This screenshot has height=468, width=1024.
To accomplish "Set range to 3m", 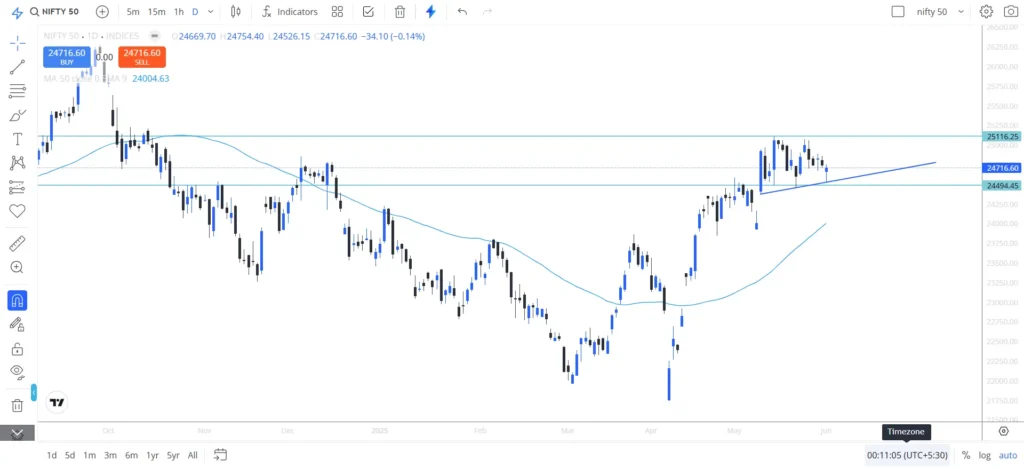I will [110, 456].
